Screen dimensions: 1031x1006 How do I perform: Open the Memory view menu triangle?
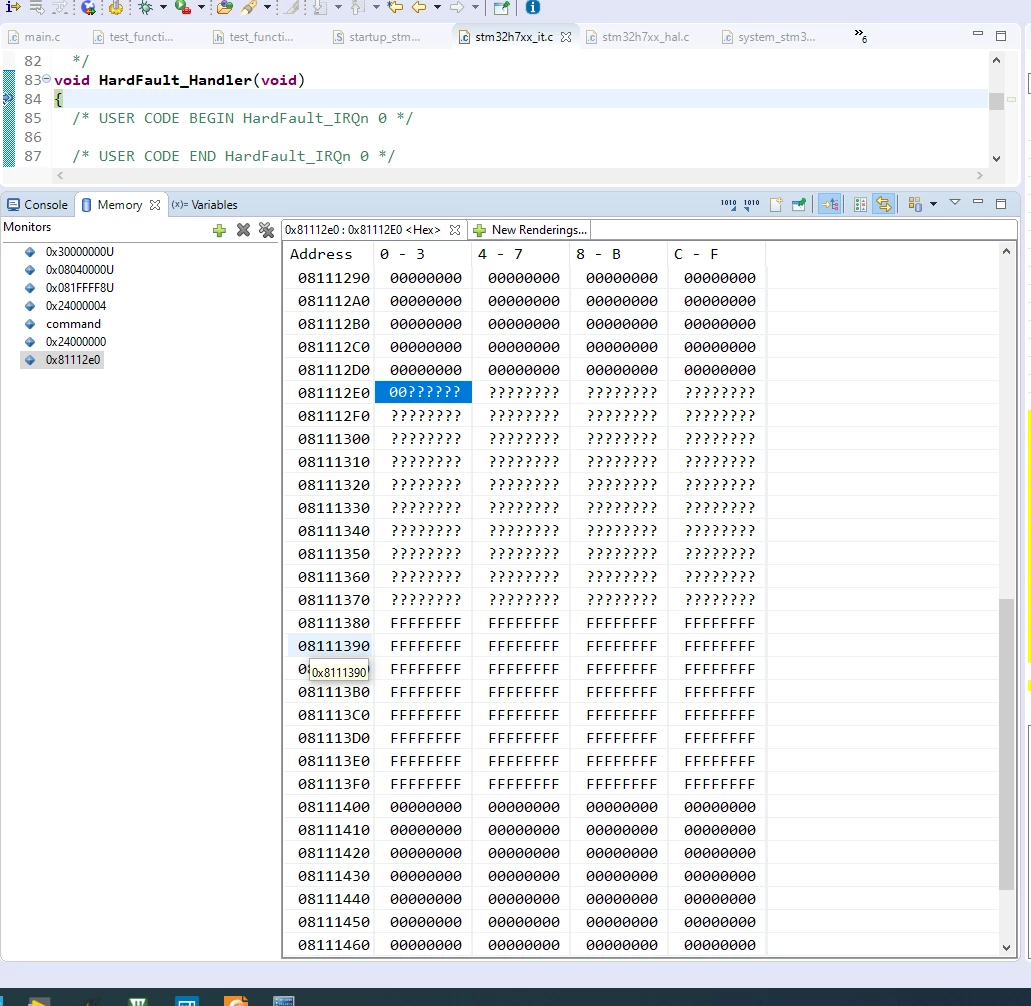(955, 203)
